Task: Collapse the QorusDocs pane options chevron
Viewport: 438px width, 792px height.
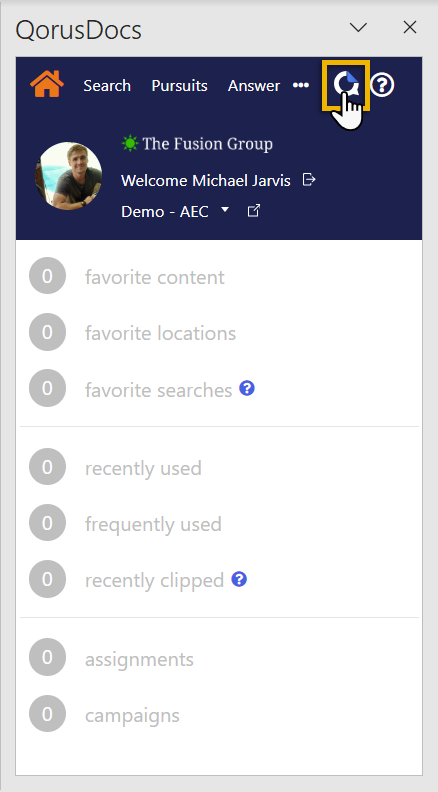Action: pyautogui.click(x=358, y=27)
